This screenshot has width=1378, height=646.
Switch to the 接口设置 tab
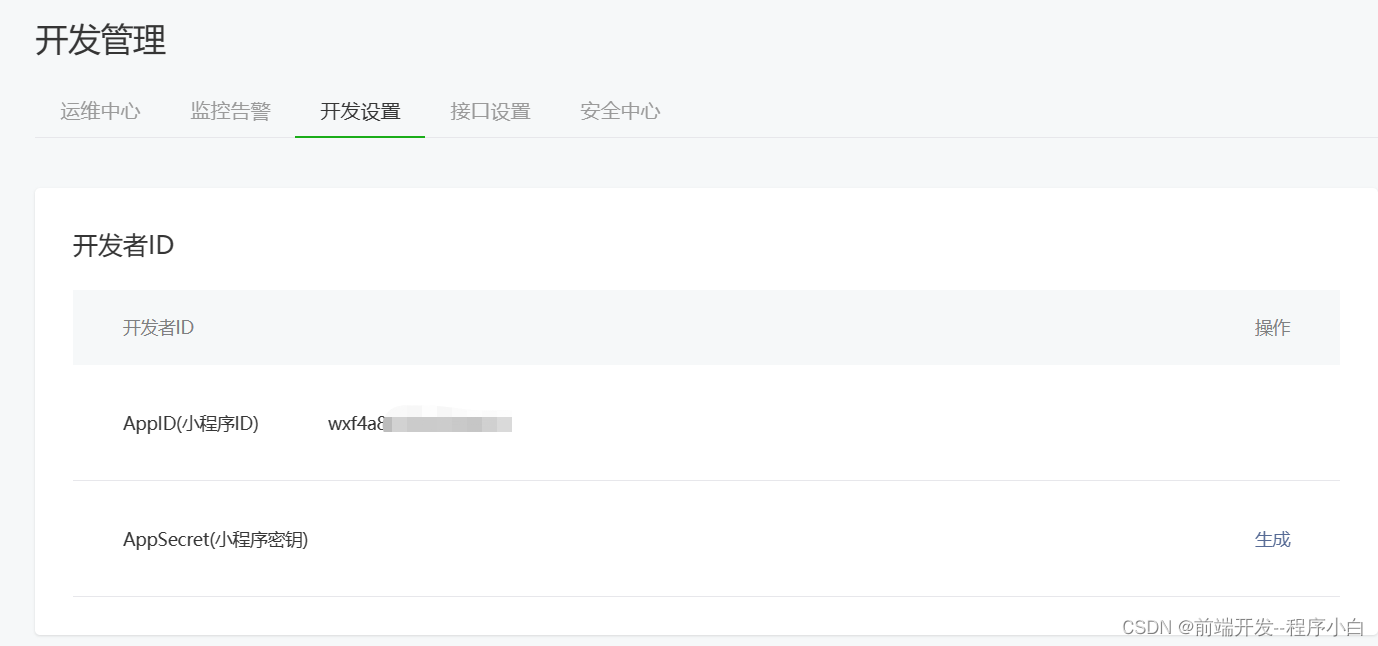(x=489, y=111)
